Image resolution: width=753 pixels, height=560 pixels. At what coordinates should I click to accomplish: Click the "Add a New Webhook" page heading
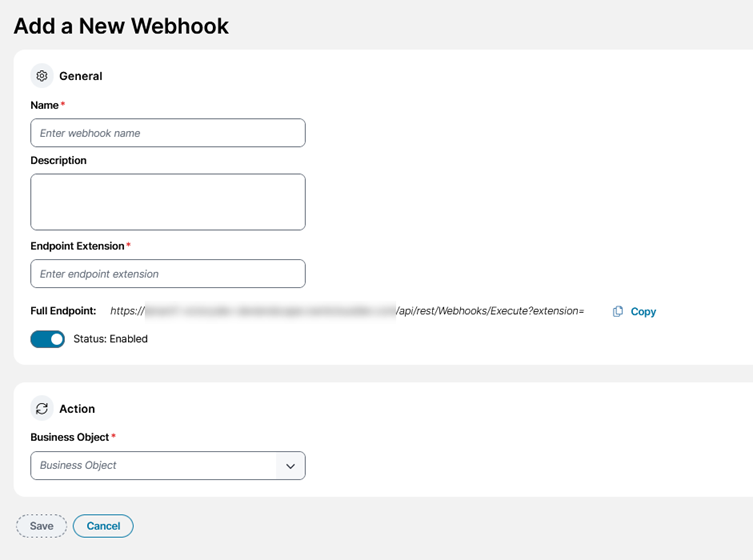coord(121,27)
